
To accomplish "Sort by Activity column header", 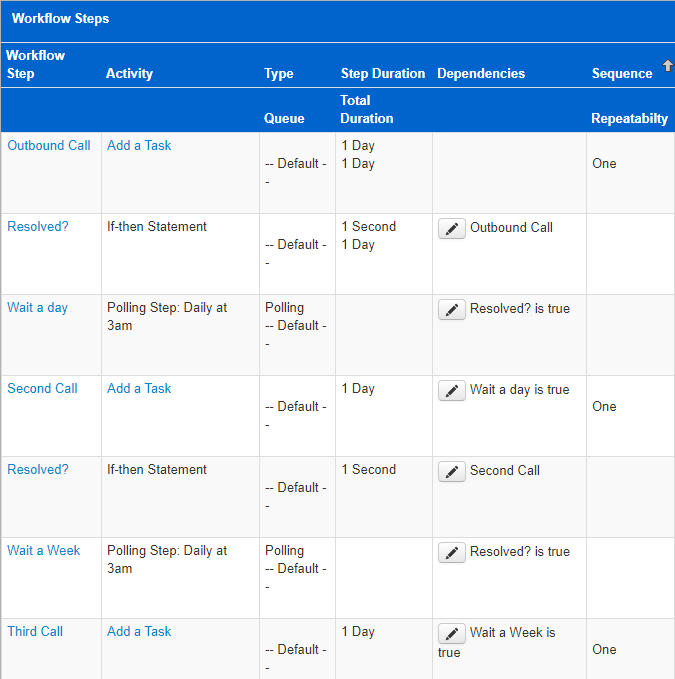I will [129, 74].
